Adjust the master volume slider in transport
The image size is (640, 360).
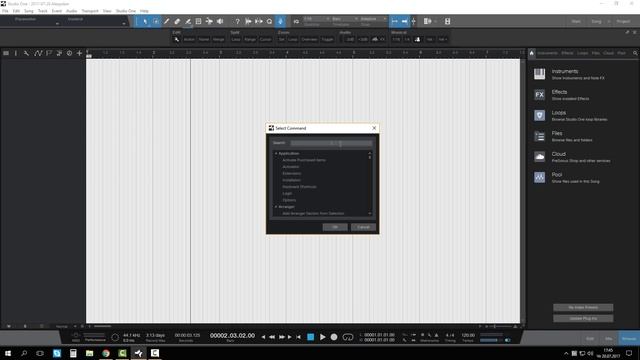492,340
